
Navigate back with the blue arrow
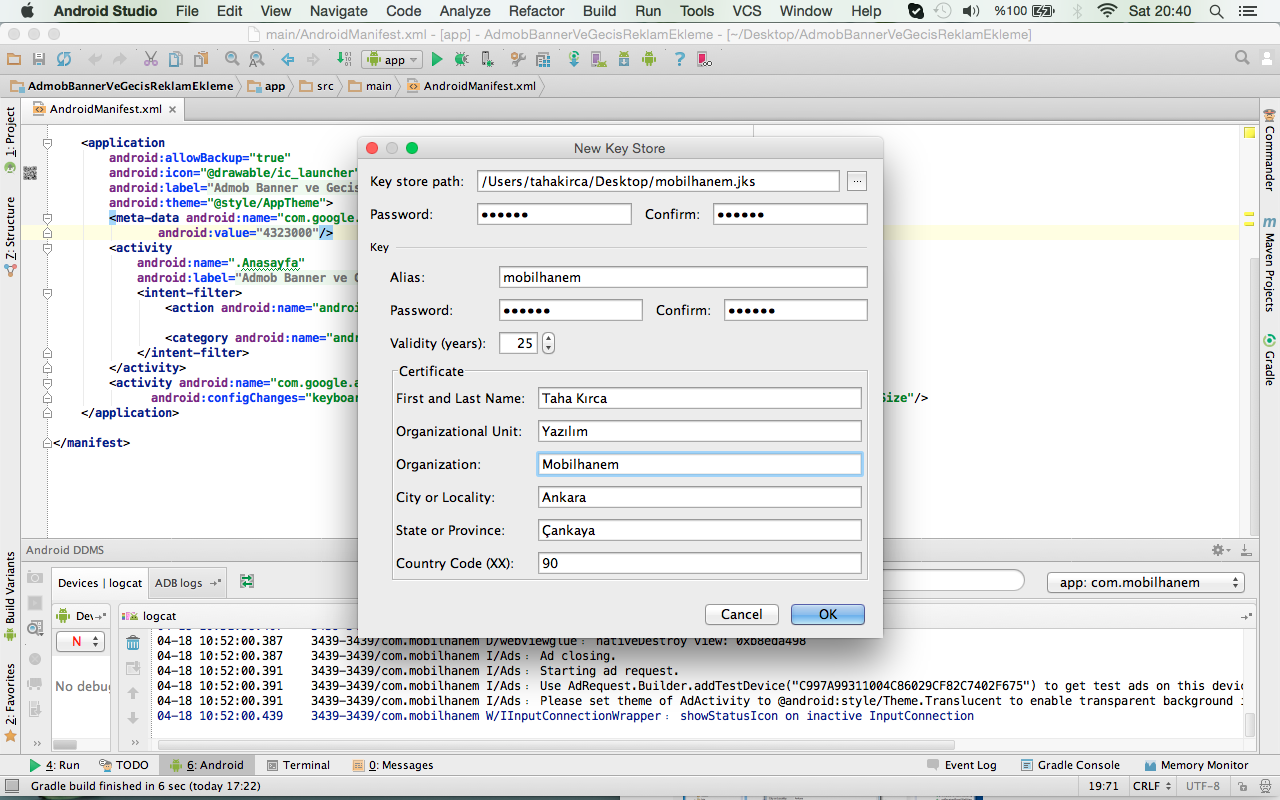point(288,59)
